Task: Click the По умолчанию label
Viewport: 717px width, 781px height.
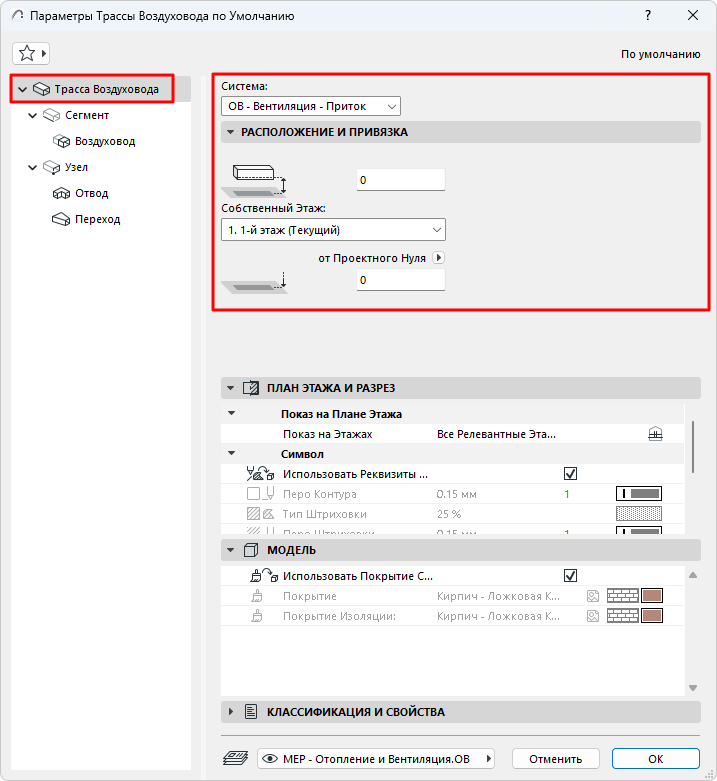Action: [x=660, y=54]
